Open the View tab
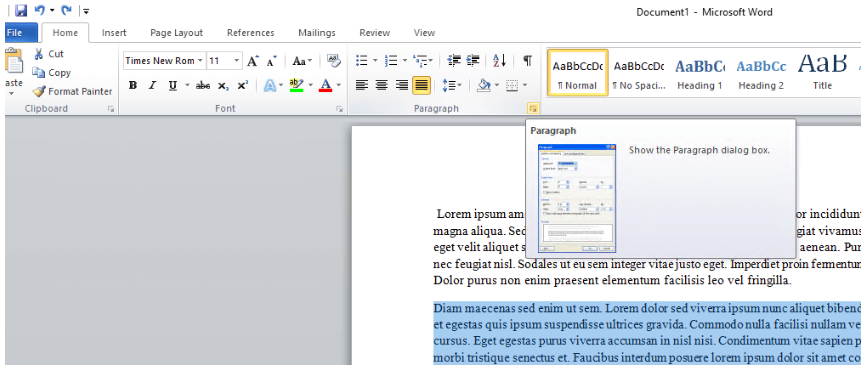This screenshot has height=368, width=866. pos(424,33)
